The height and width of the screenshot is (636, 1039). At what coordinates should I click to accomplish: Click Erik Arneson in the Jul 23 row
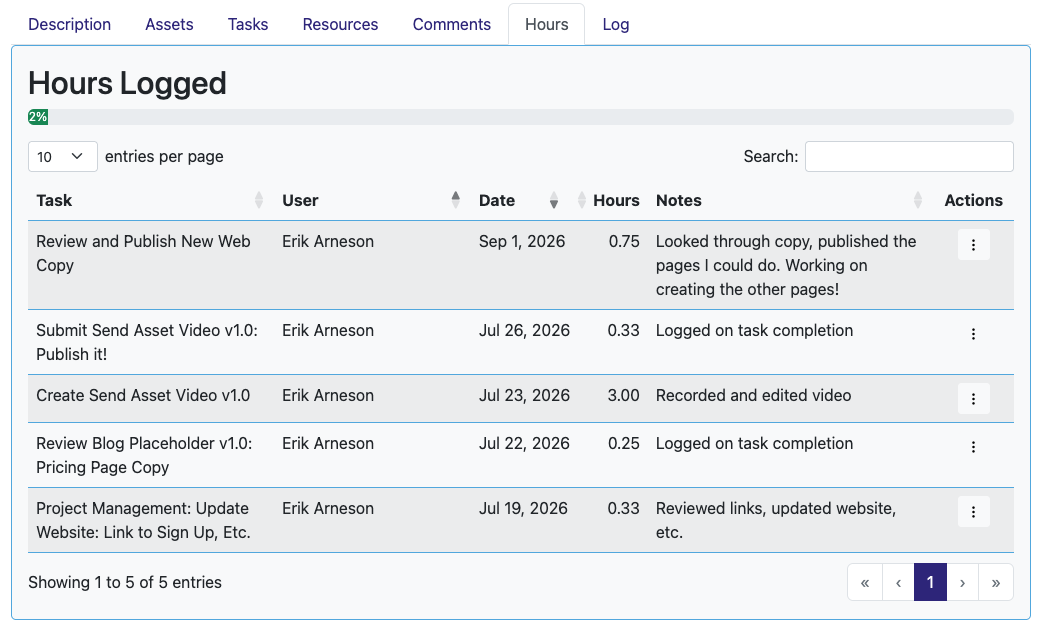pos(328,396)
